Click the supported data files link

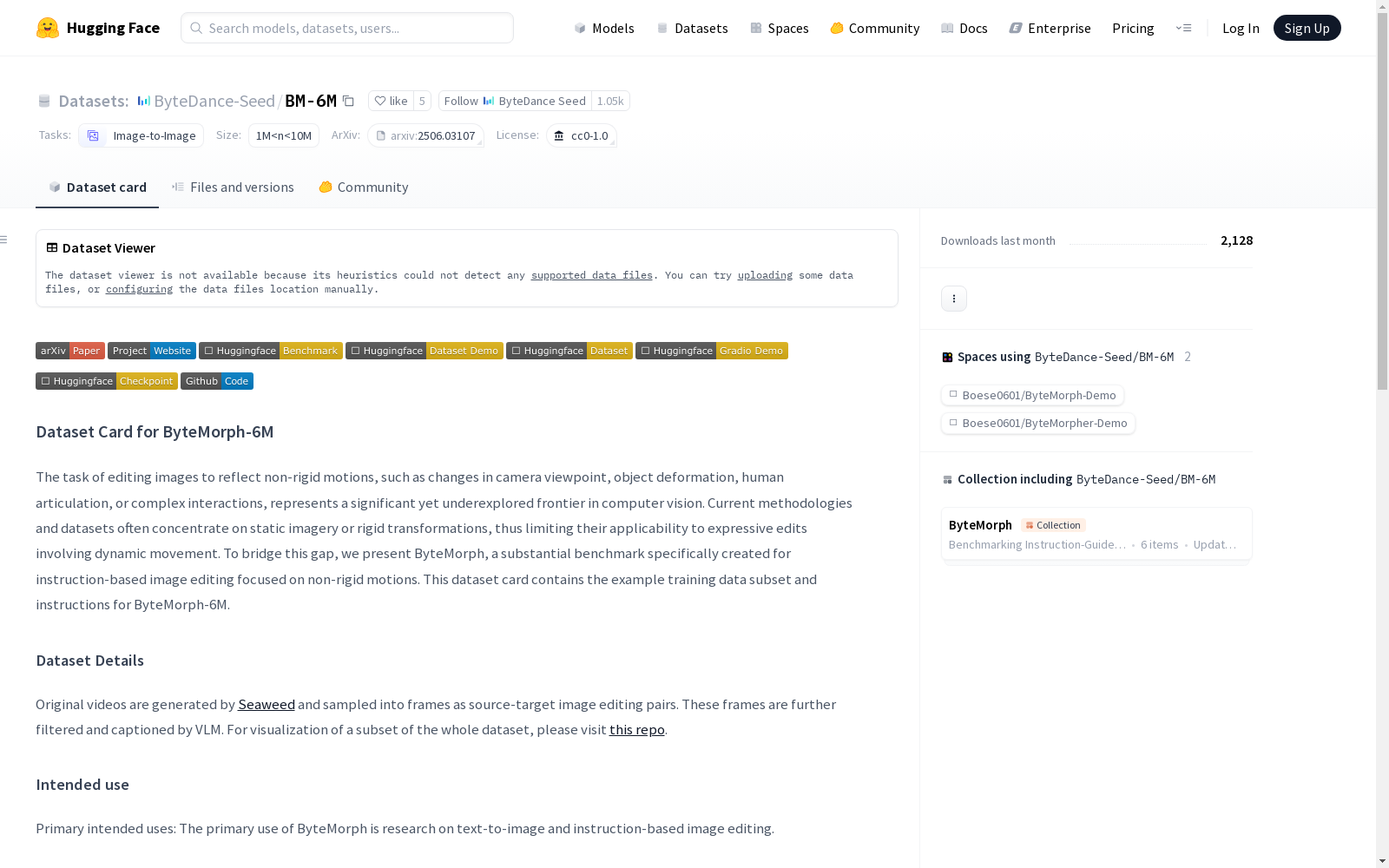(592, 275)
